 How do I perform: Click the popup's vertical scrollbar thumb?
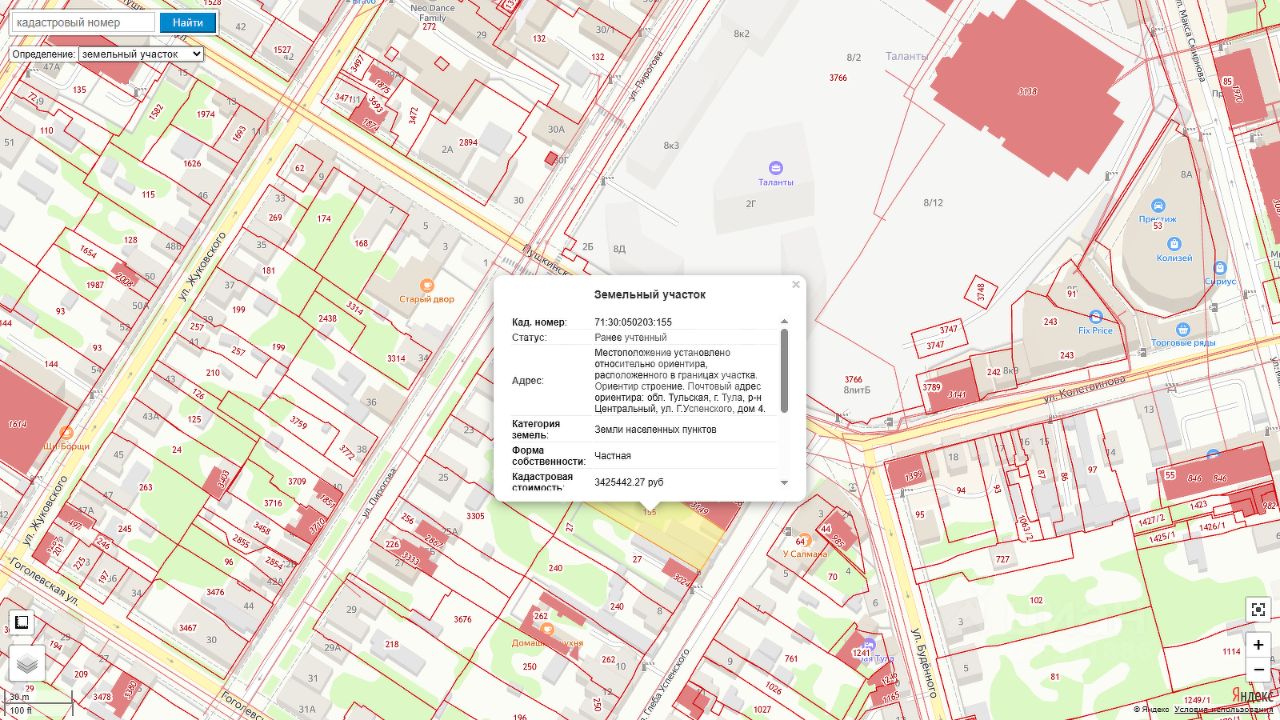tap(784, 370)
